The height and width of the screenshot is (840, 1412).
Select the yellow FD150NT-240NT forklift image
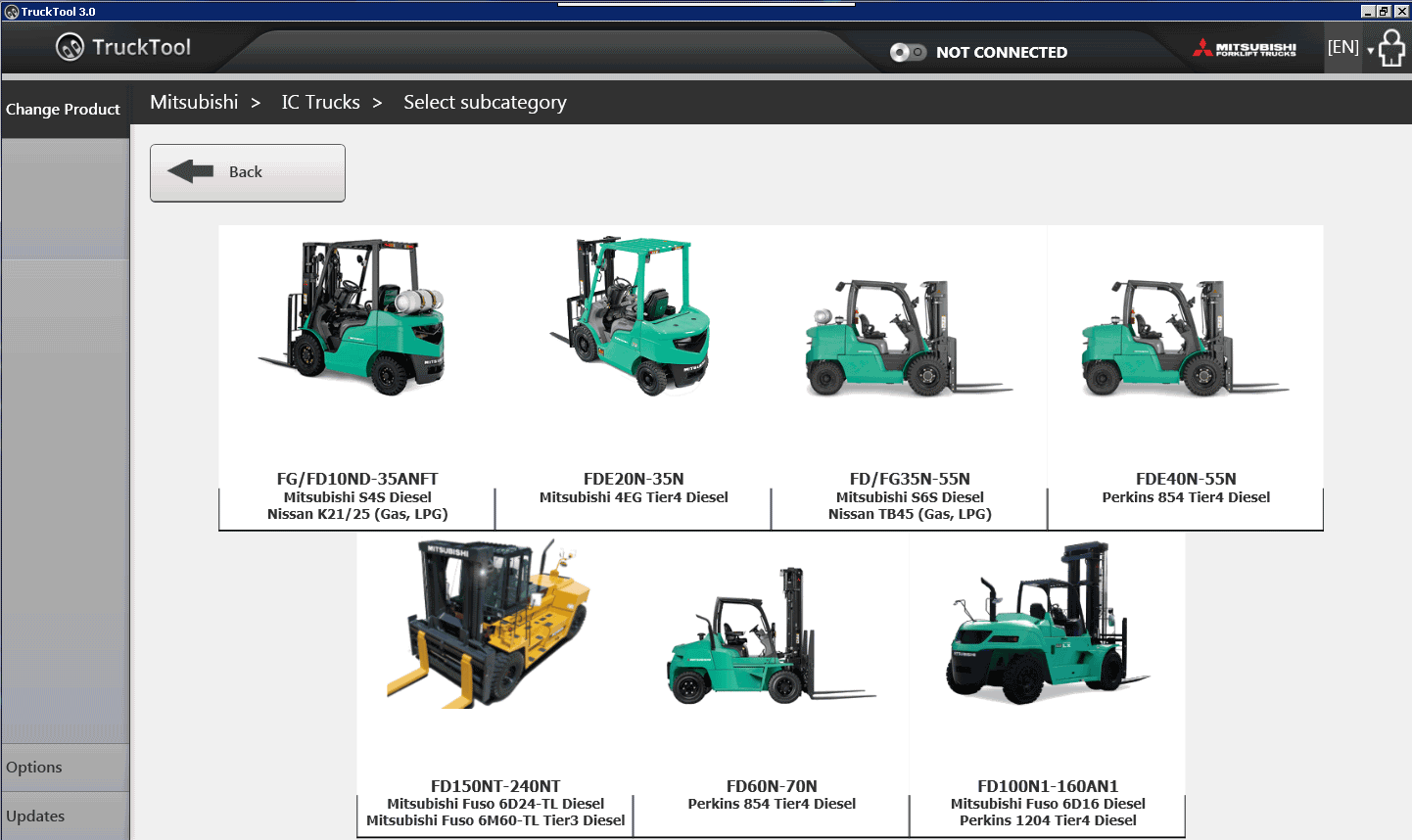(490, 624)
